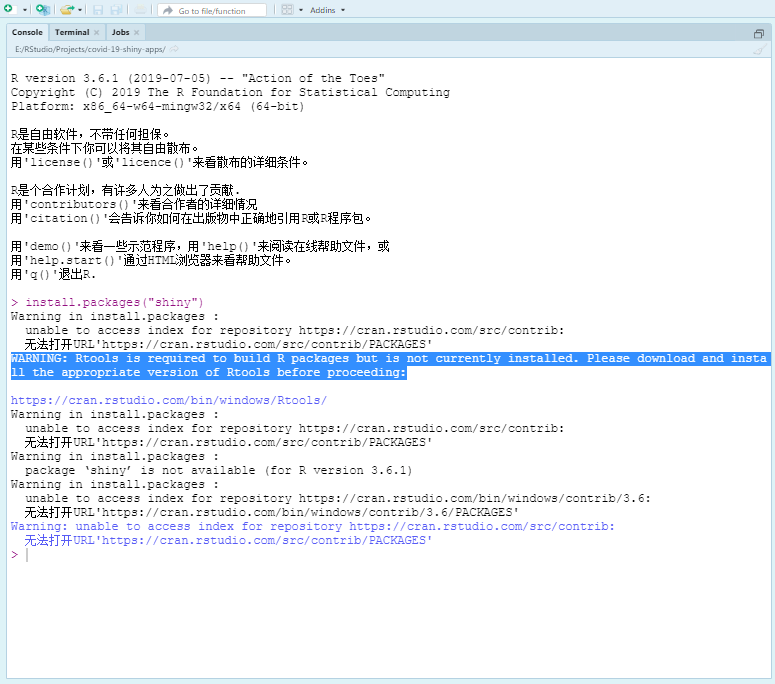Click the console pane restore icon
Viewport: 775px width, 684px height.
pyautogui.click(x=759, y=34)
